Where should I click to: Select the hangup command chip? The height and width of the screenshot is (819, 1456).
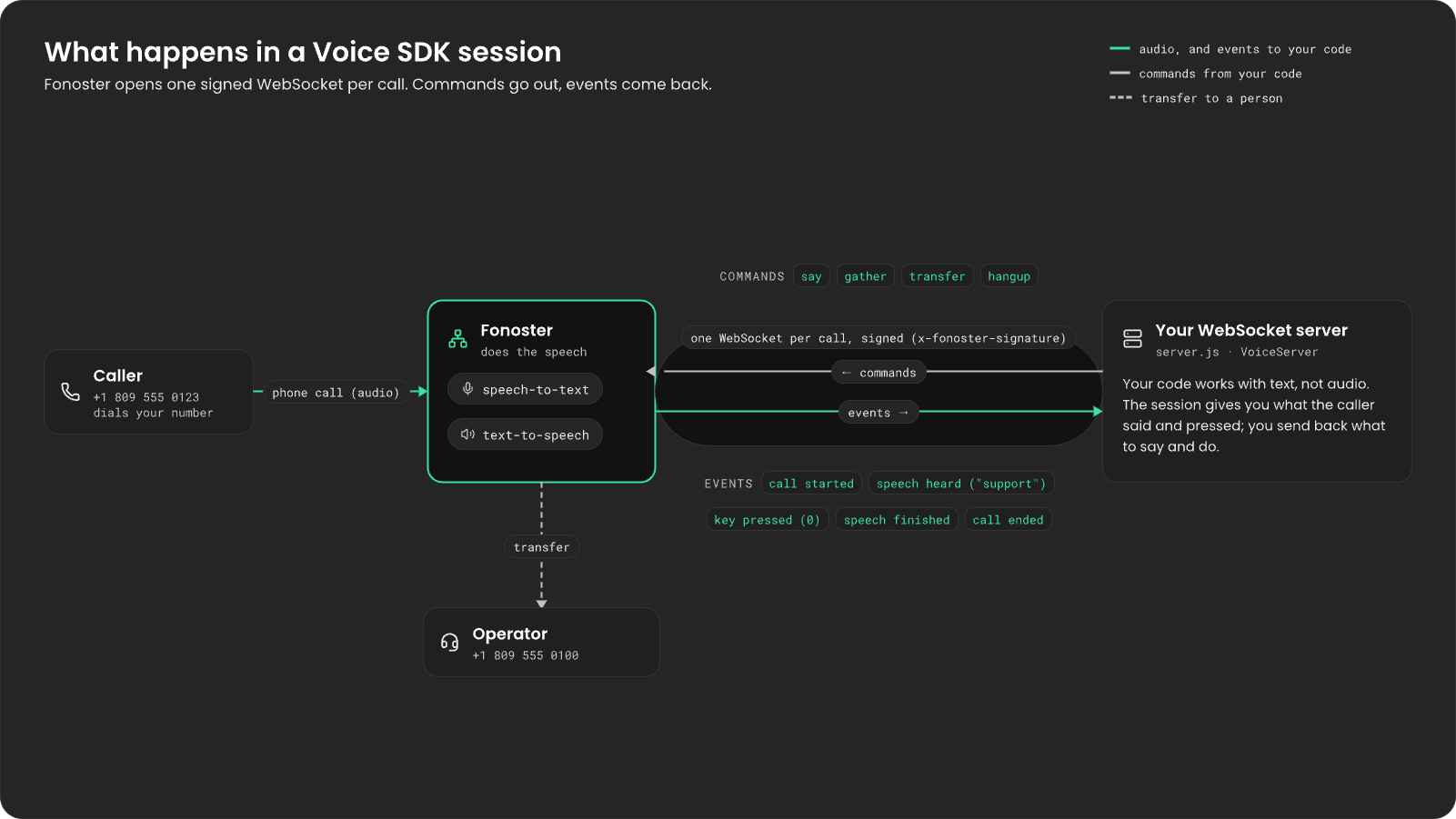[1009, 276]
